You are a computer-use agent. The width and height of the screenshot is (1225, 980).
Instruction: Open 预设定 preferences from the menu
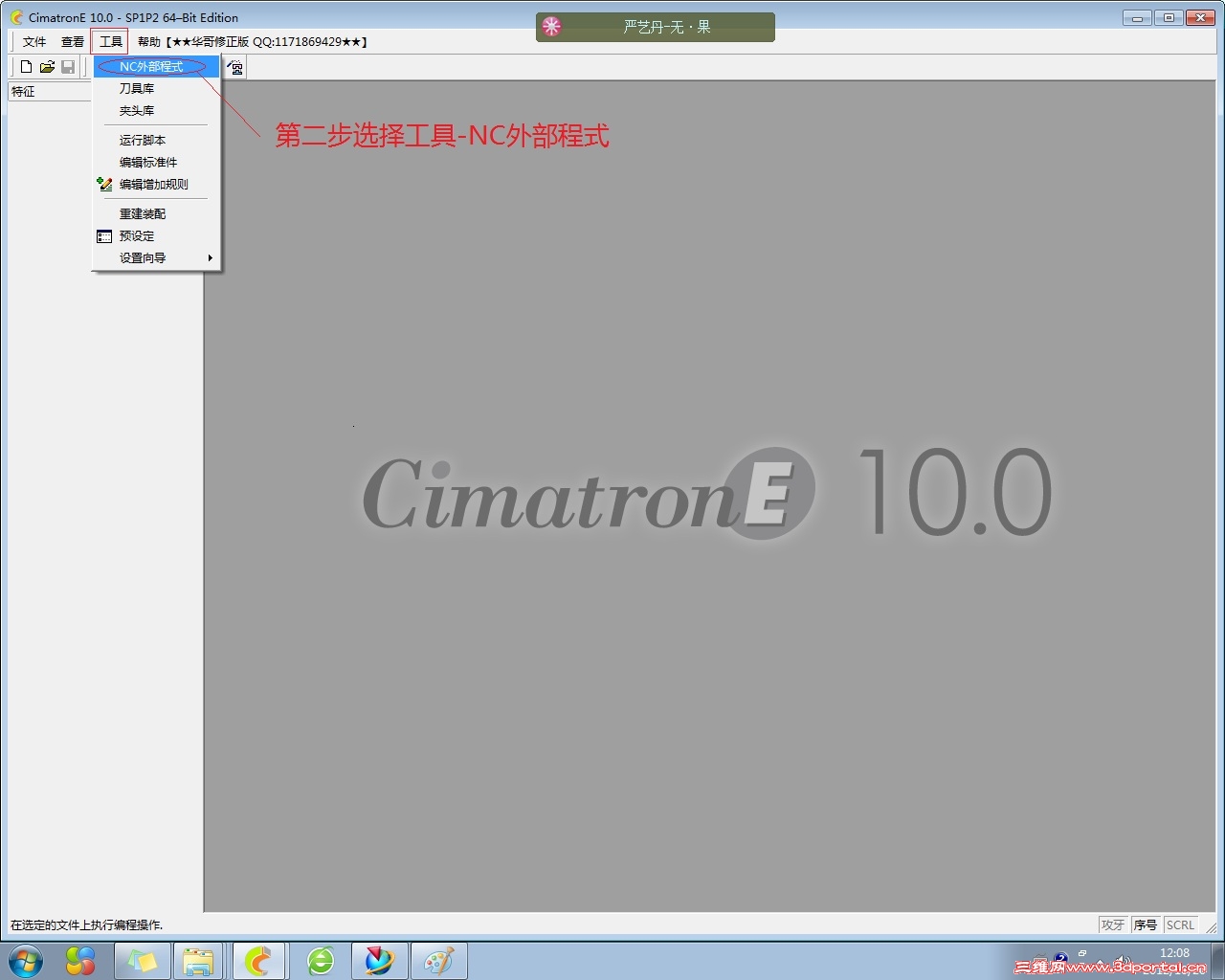(157, 236)
